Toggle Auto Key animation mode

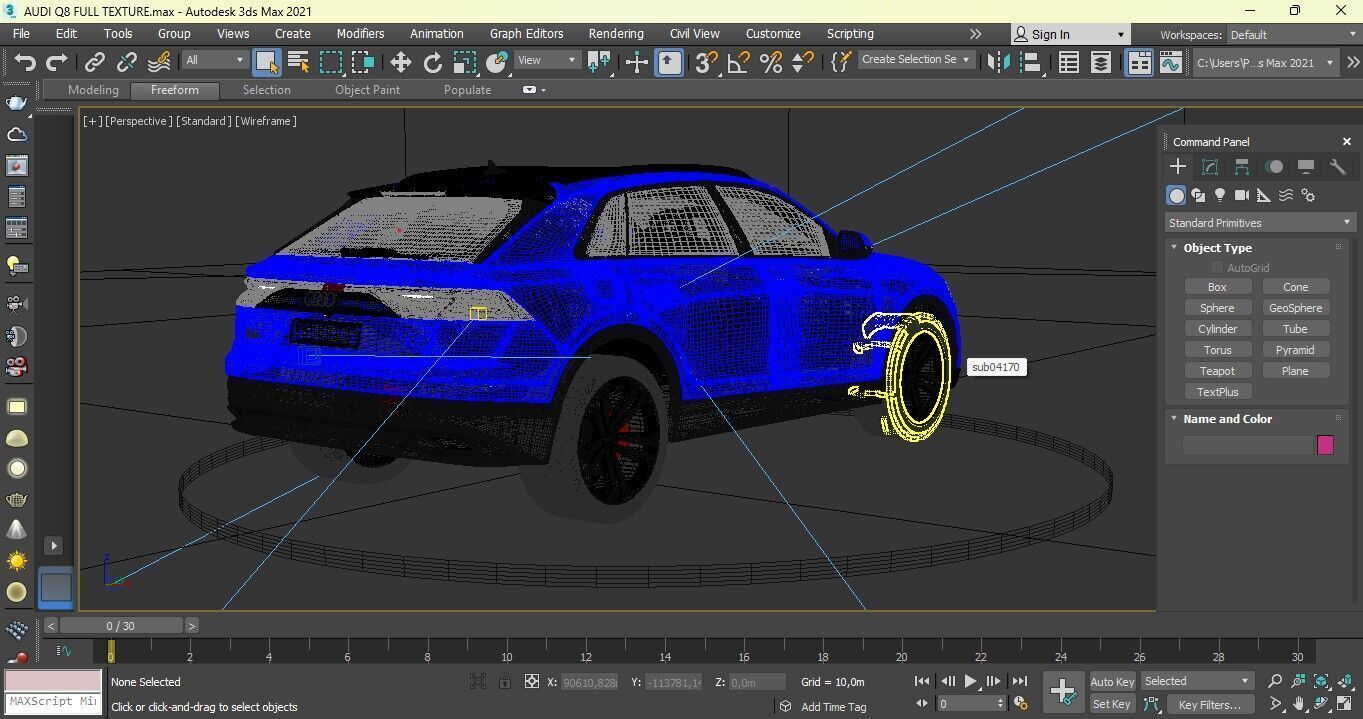1112,682
